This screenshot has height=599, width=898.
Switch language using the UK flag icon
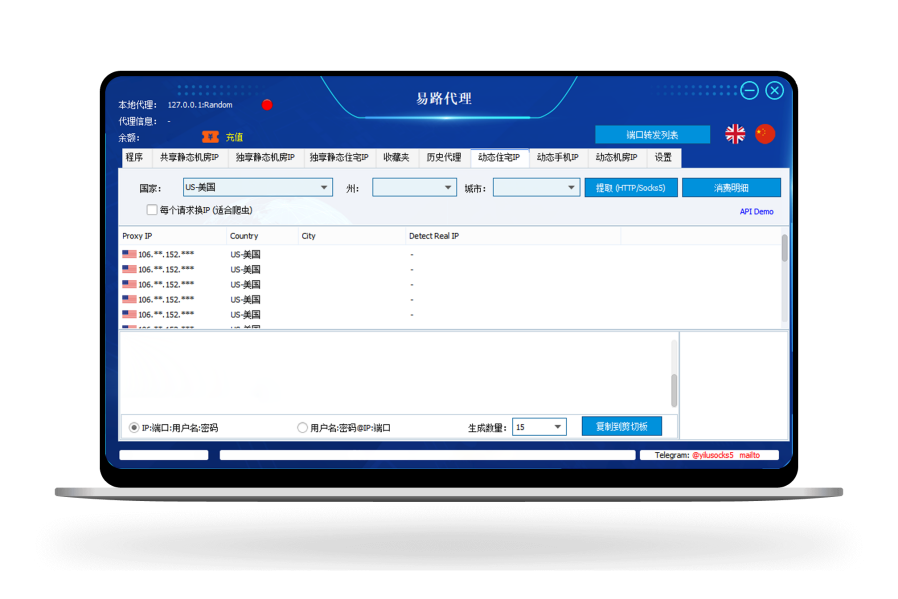click(x=735, y=134)
